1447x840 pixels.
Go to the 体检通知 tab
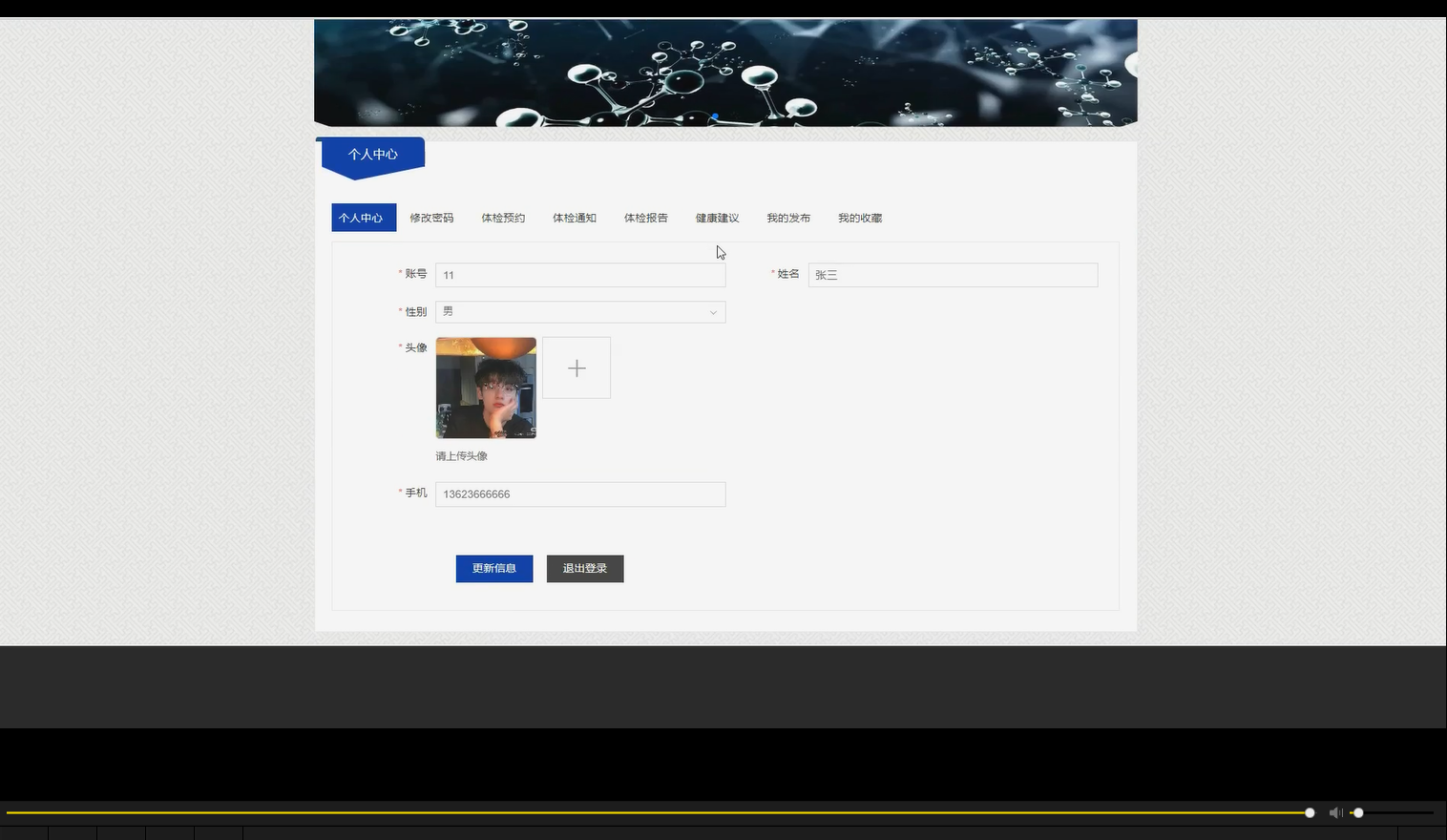pos(575,218)
